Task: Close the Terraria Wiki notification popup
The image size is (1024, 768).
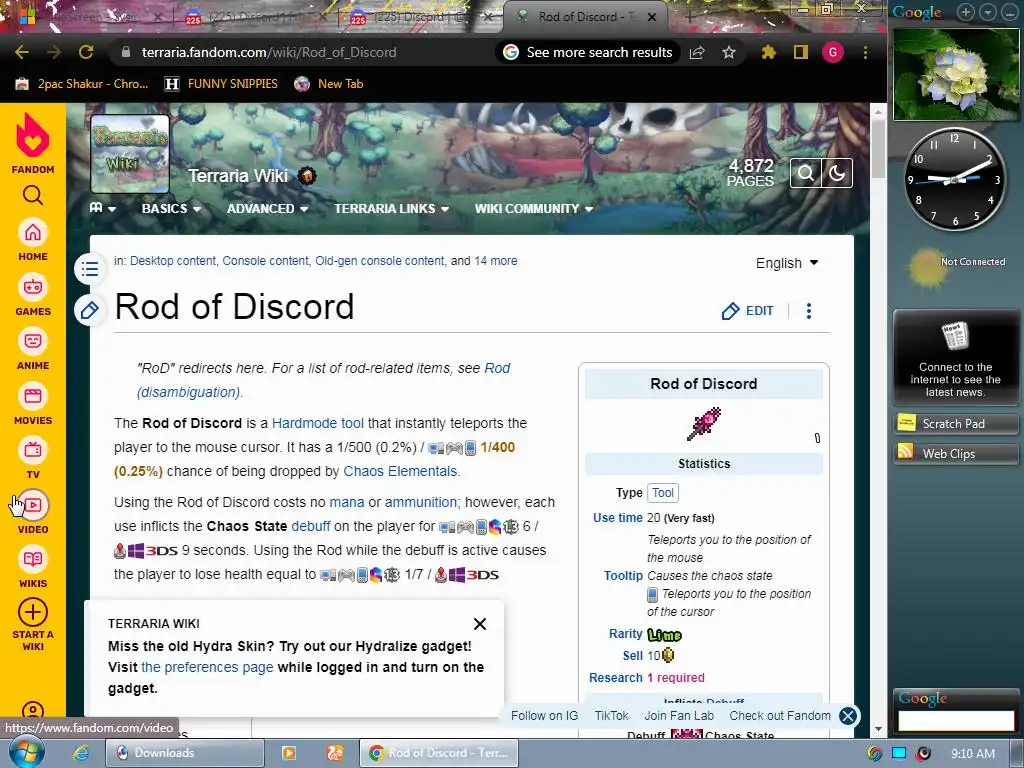Action: pyautogui.click(x=480, y=624)
